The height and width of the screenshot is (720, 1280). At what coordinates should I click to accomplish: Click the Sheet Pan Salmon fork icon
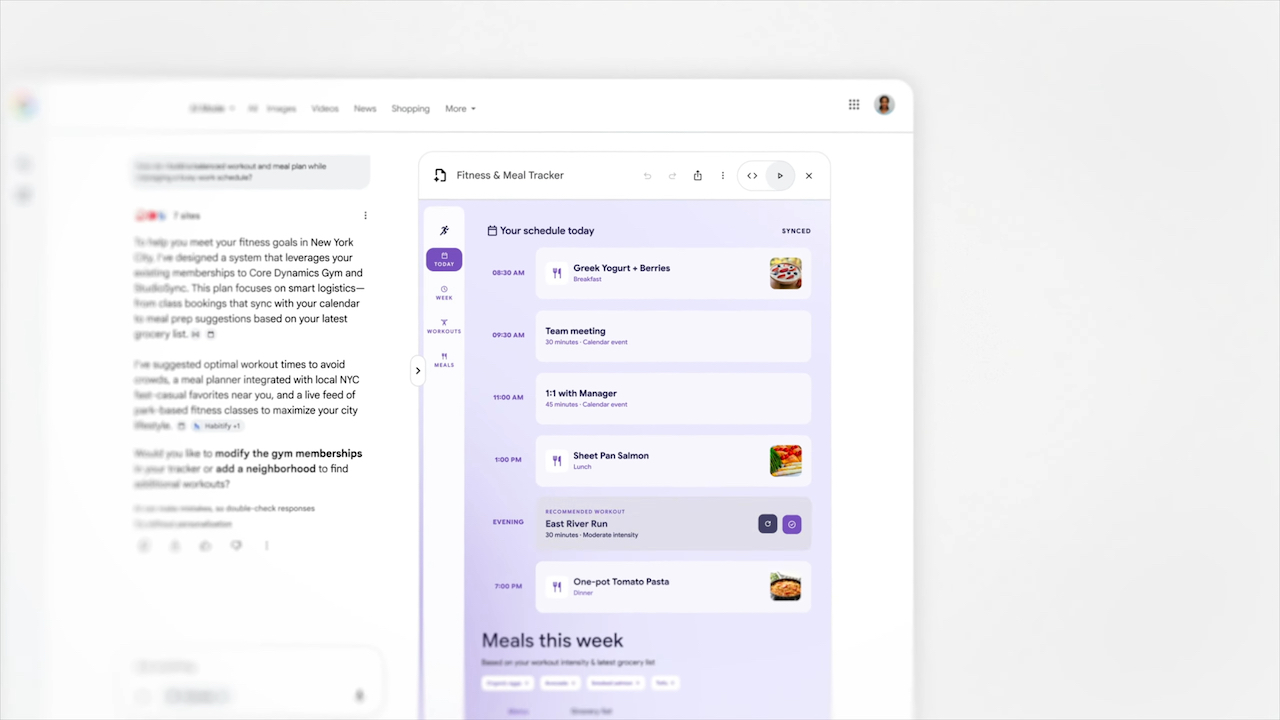click(x=557, y=461)
